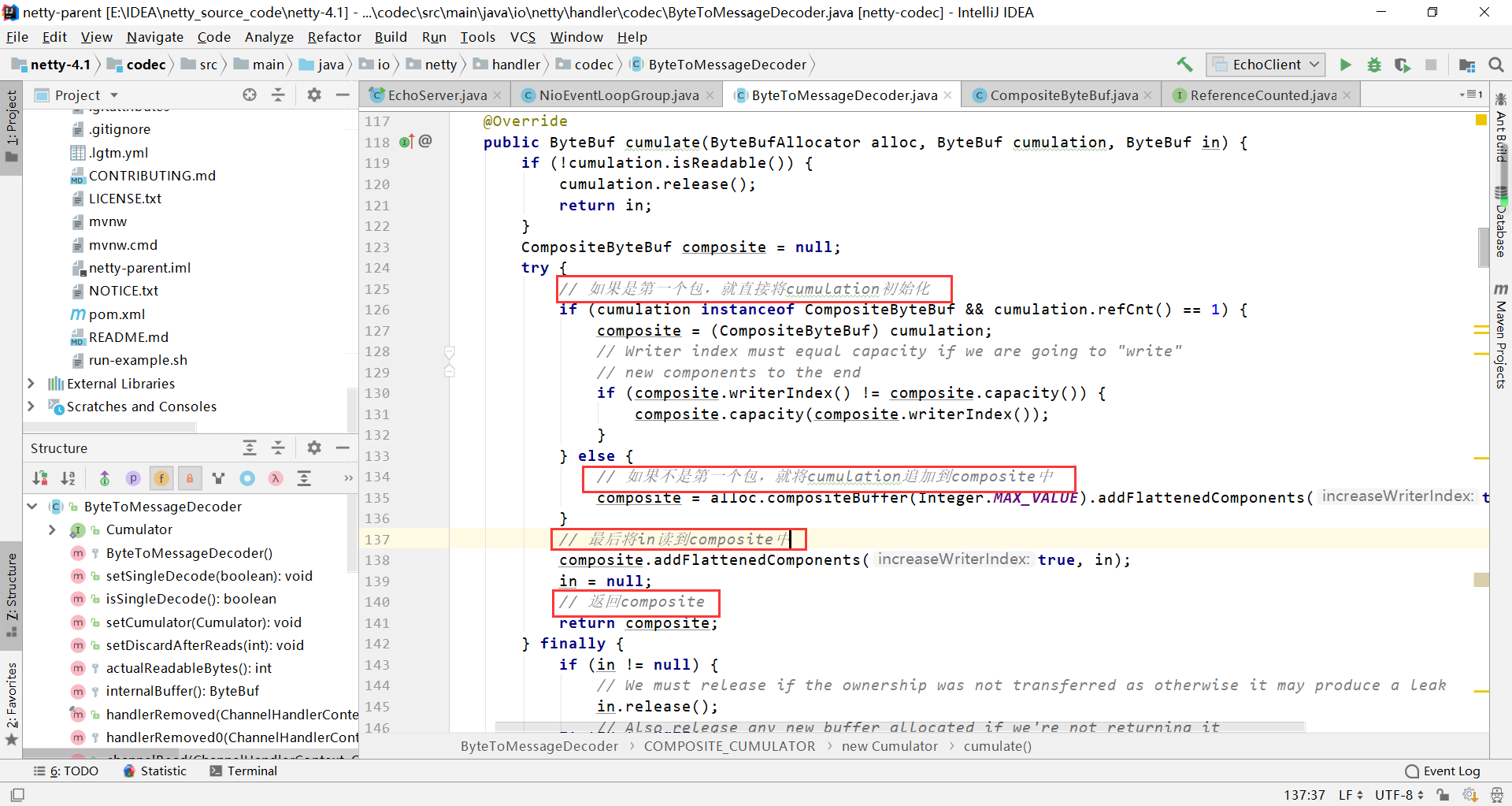
Task: Open Favorites side tab
Action: [x=11, y=703]
